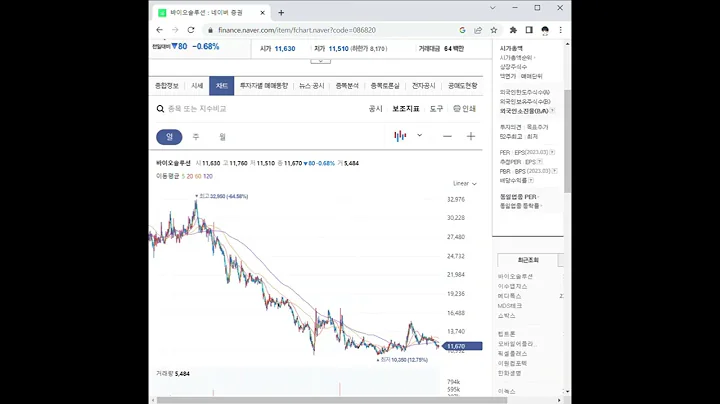720x404 pixels.
Task: Open the Chrome extensions puzzle icon
Action: tap(513, 30)
